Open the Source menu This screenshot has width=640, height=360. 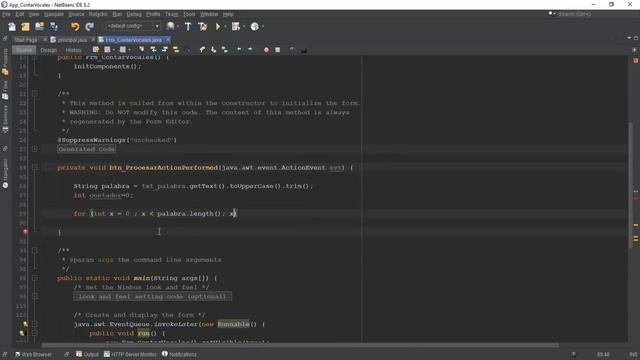pos(76,14)
